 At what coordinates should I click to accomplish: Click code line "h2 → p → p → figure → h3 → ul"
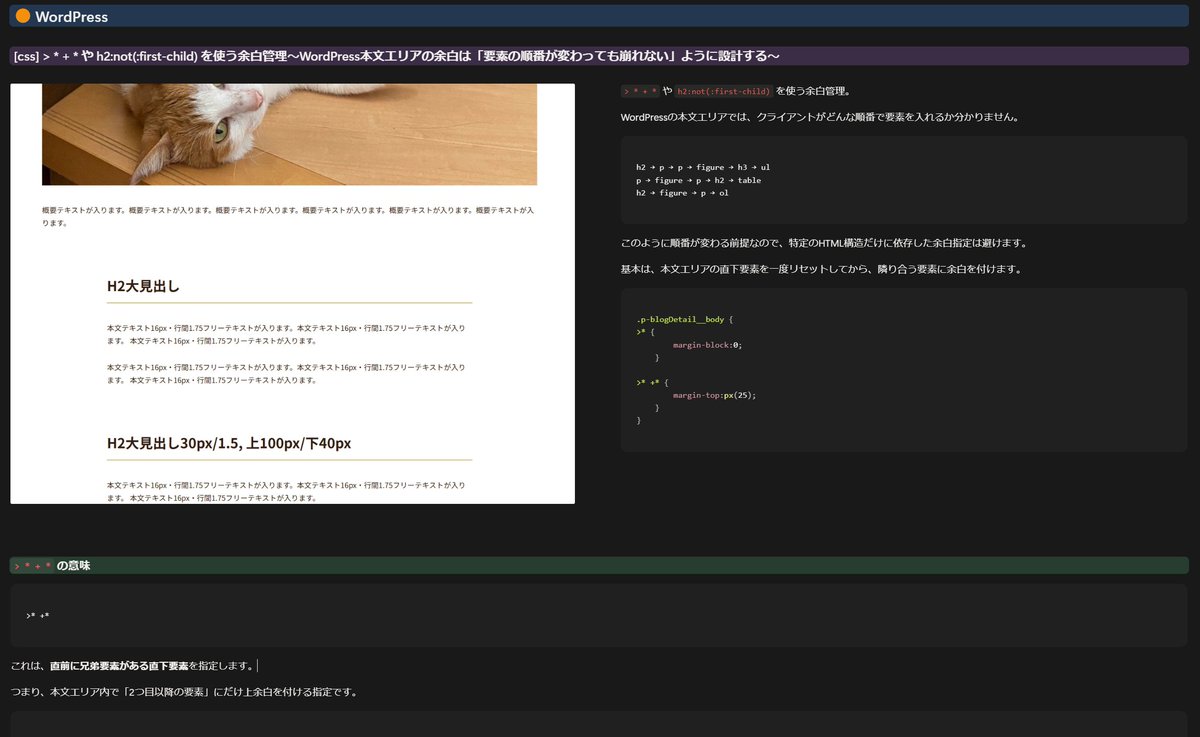pyautogui.click(x=703, y=167)
